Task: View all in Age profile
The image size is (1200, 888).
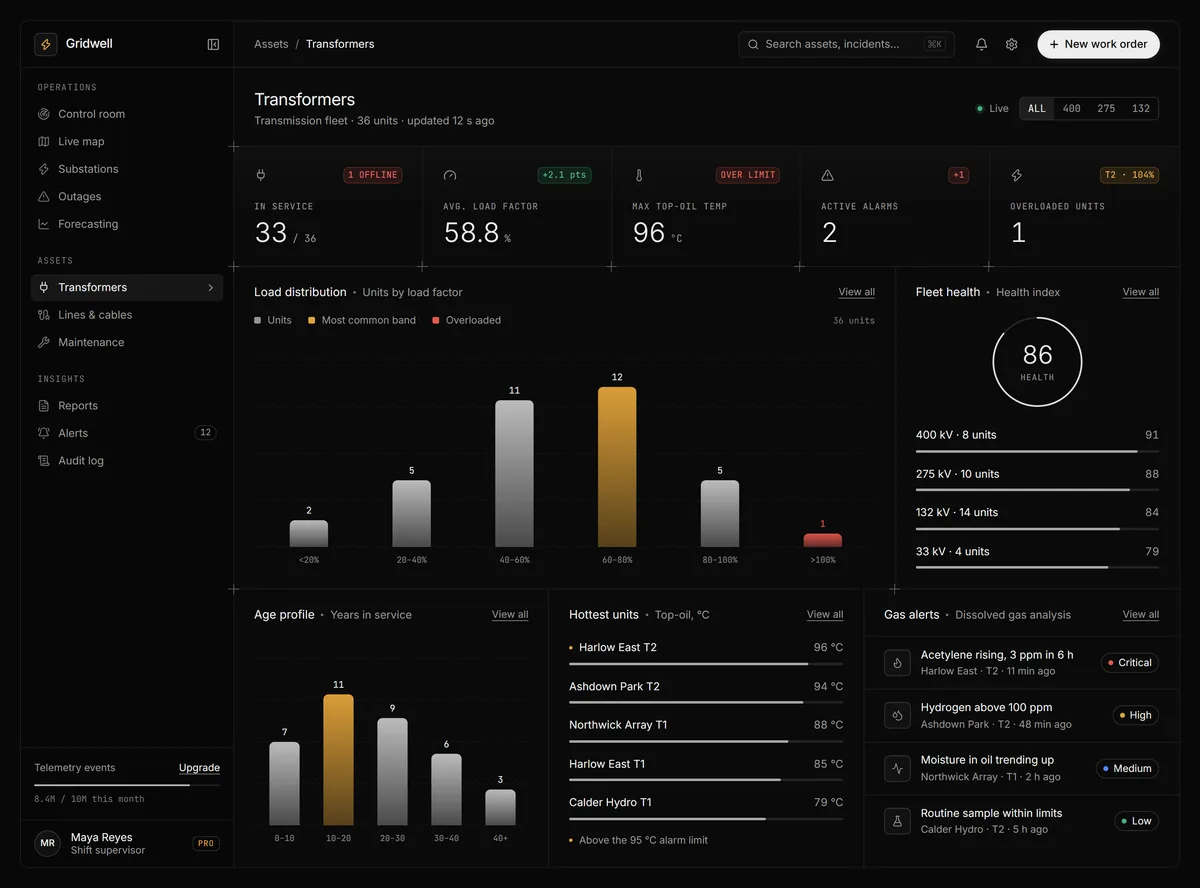Action: [x=510, y=615]
